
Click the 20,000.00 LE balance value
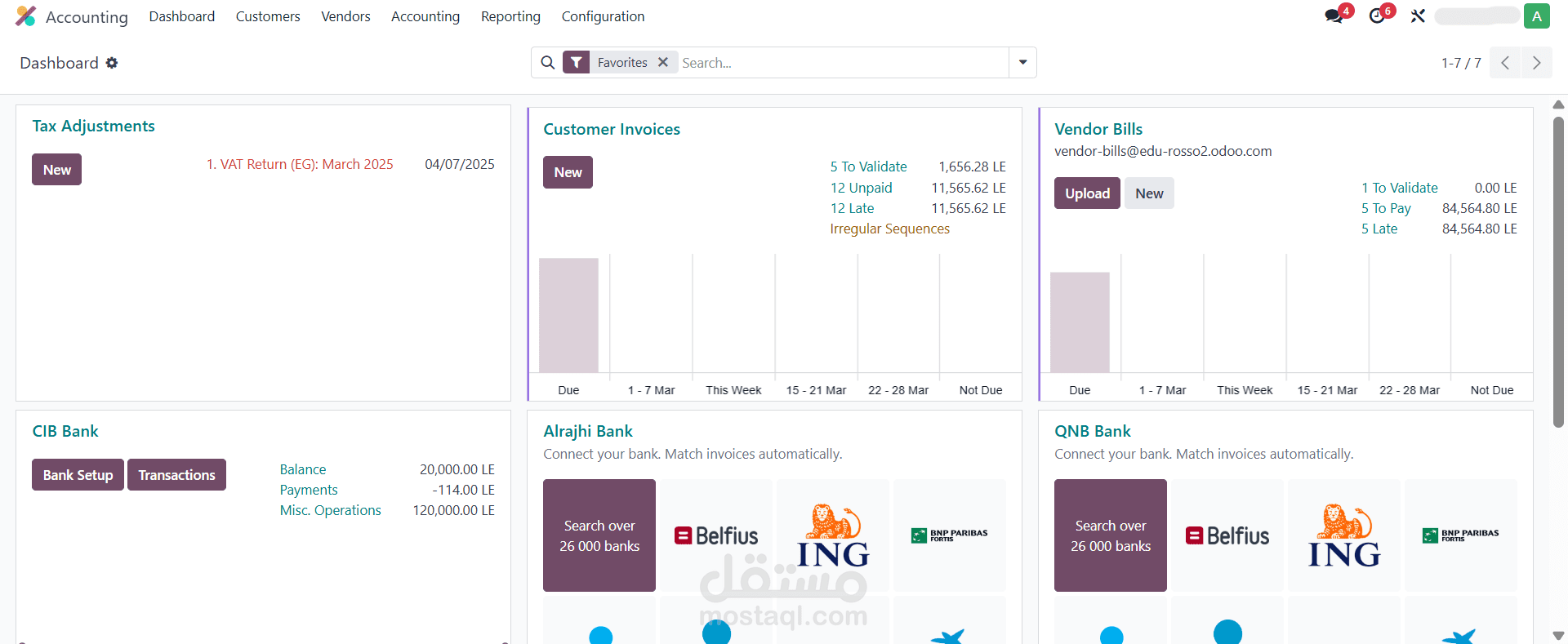(457, 469)
